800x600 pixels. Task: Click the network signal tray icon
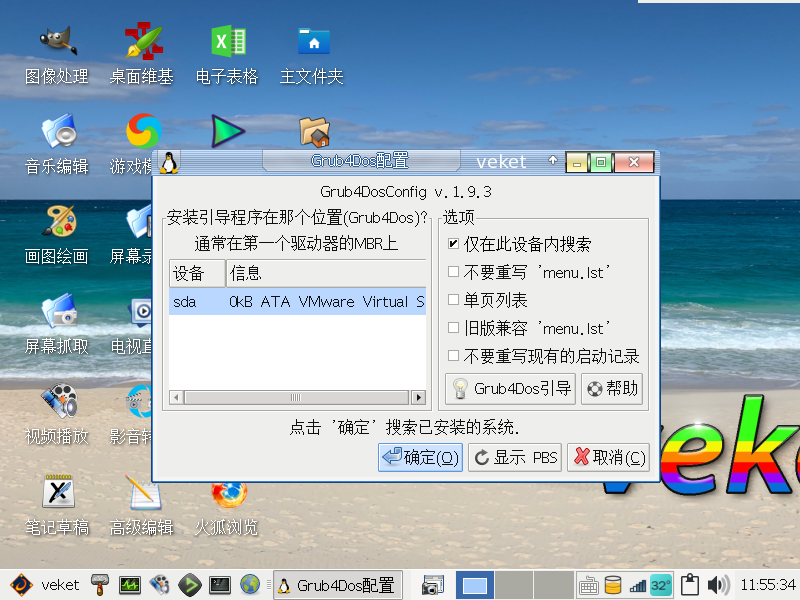(638, 586)
